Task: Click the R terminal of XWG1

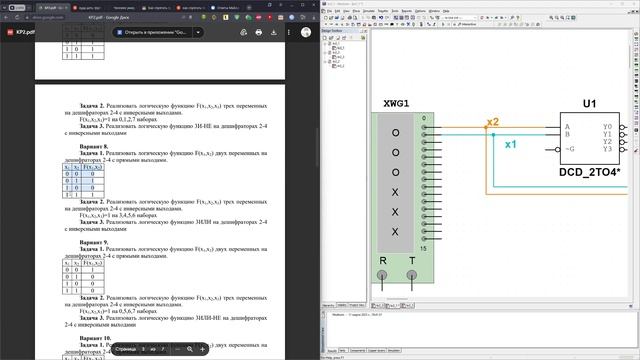Action: (382, 275)
